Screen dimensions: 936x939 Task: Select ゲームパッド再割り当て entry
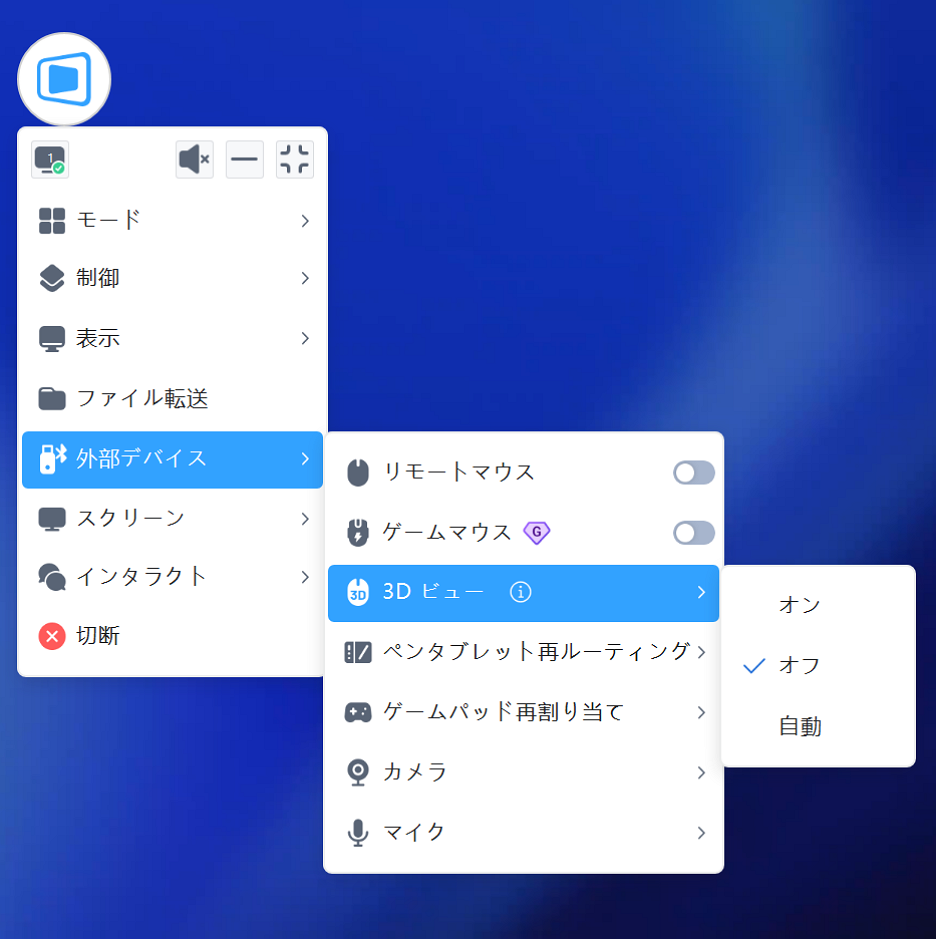tap(503, 713)
